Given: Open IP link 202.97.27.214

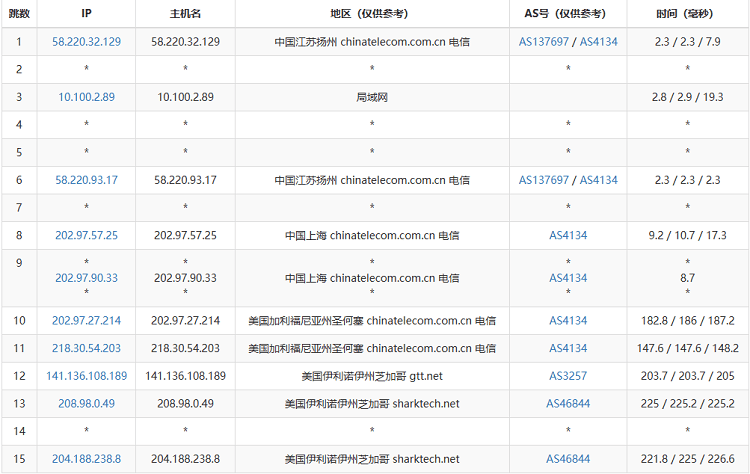Looking at the screenshot, I should click(x=86, y=320).
